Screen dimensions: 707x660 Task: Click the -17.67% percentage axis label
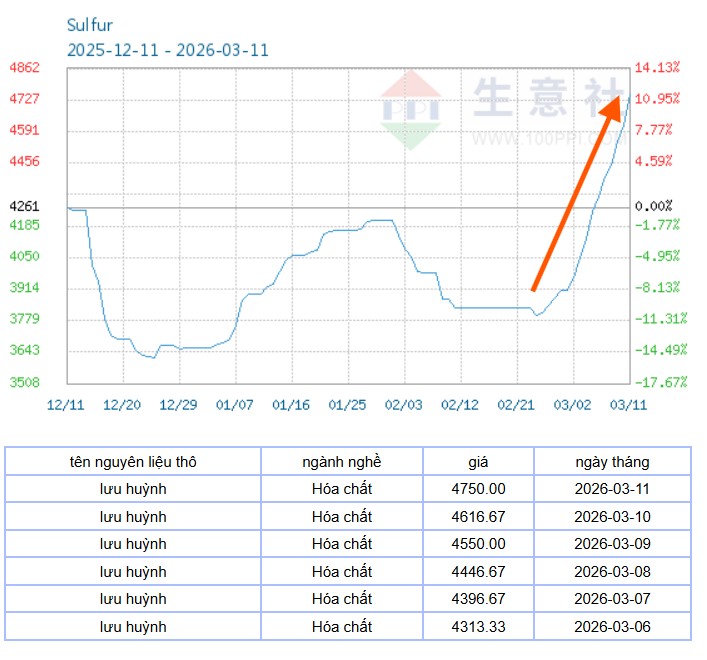(659, 382)
